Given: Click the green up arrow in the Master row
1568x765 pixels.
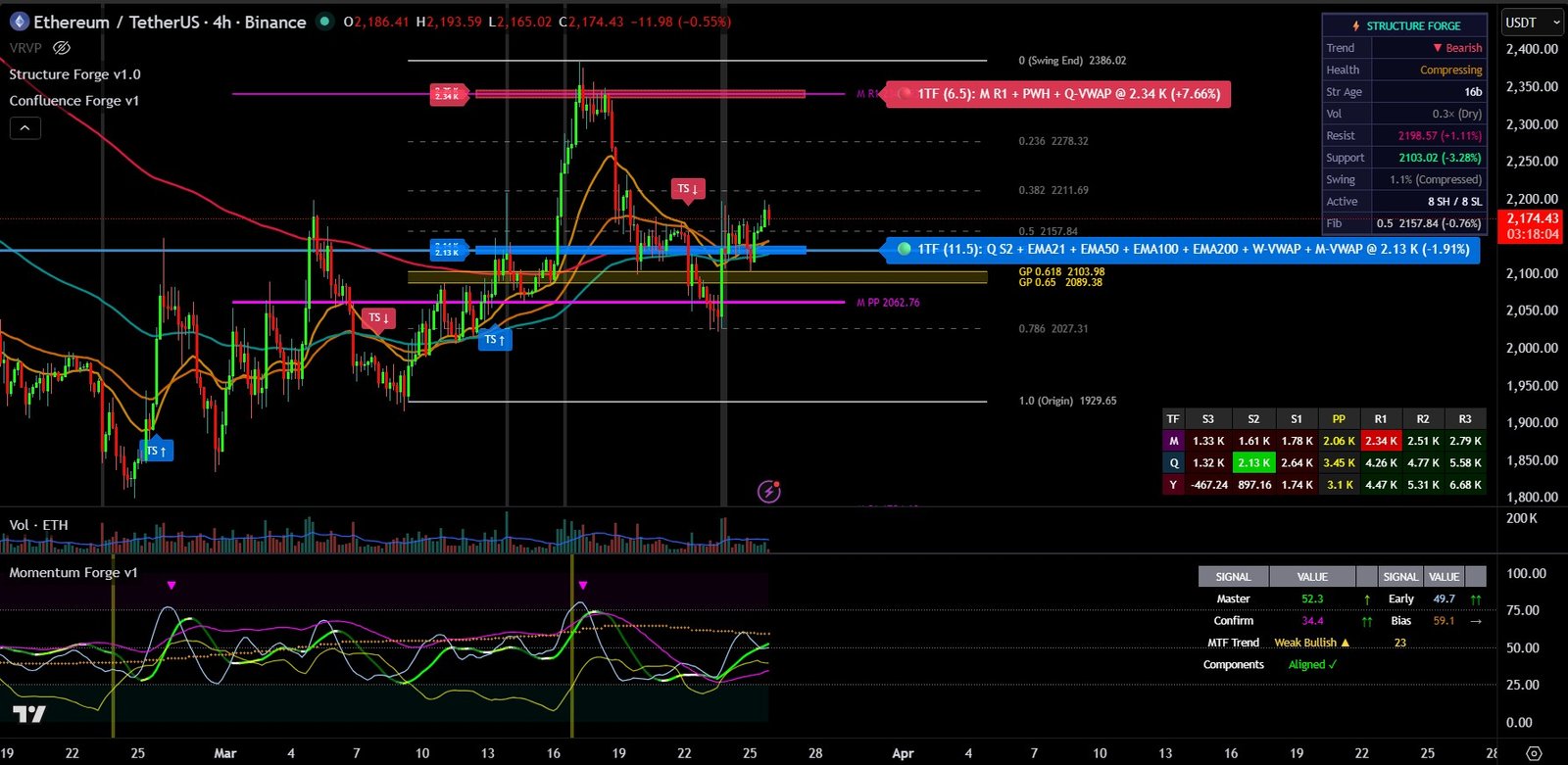Looking at the screenshot, I should tap(1367, 598).
